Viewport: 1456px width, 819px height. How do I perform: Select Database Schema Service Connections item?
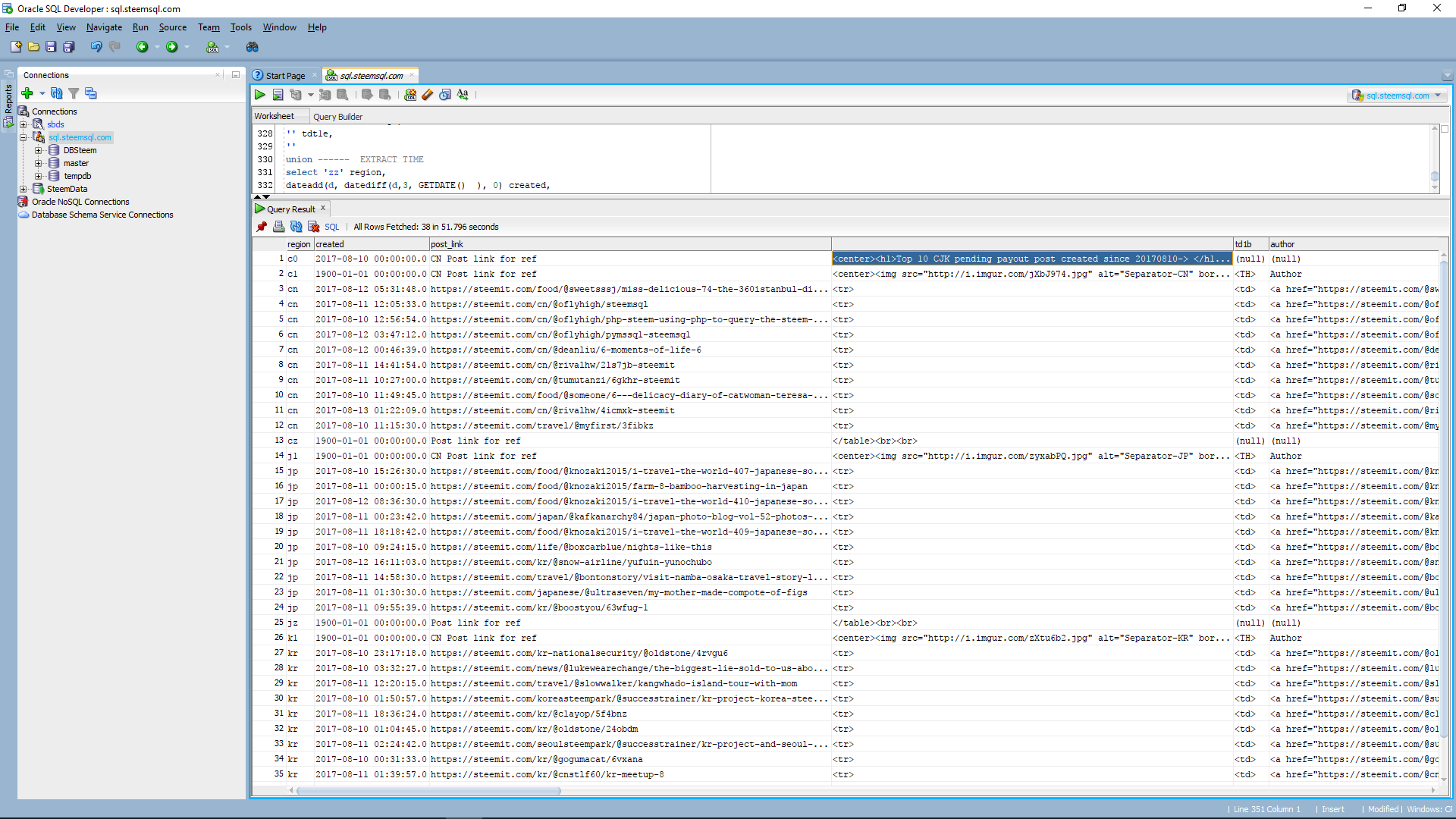point(102,215)
